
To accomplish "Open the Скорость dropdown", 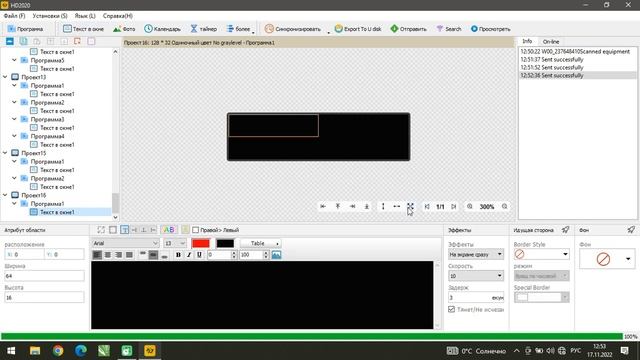I will click(x=476, y=276).
